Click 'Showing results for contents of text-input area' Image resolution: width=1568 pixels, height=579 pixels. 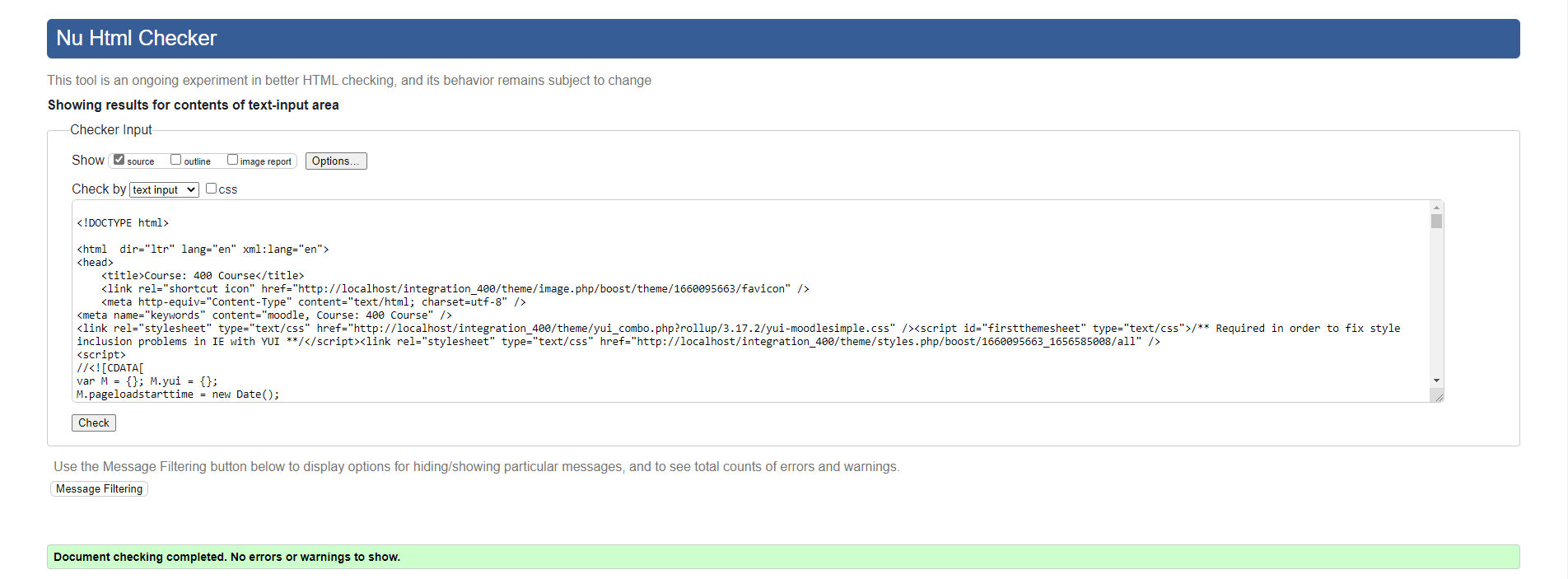pyautogui.click(x=194, y=105)
